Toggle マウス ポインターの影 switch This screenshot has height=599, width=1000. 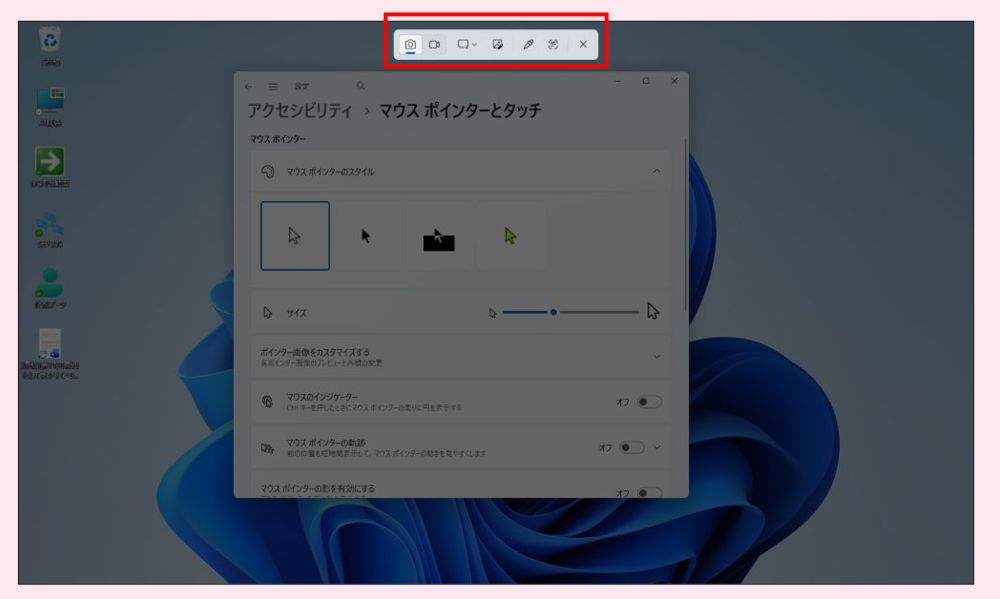pyautogui.click(x=649, y=493)
